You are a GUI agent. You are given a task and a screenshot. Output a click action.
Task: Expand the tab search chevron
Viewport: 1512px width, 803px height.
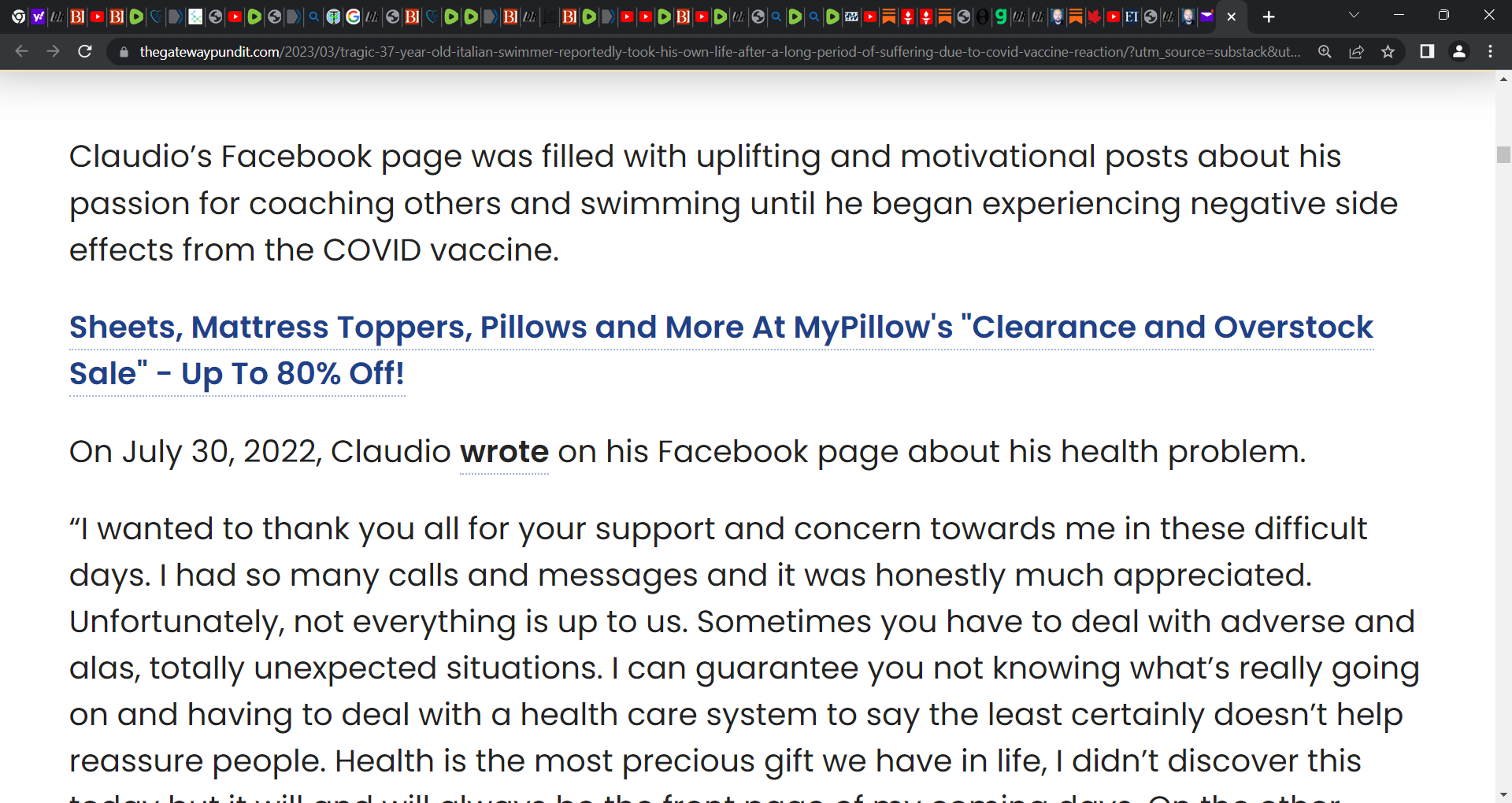(x=1354, y=16)
